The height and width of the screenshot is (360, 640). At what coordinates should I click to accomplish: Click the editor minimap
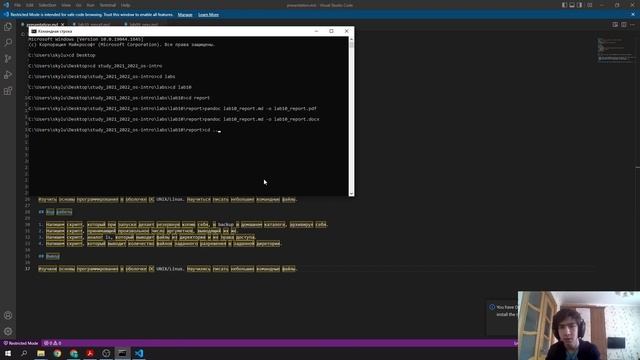point(615,50)
